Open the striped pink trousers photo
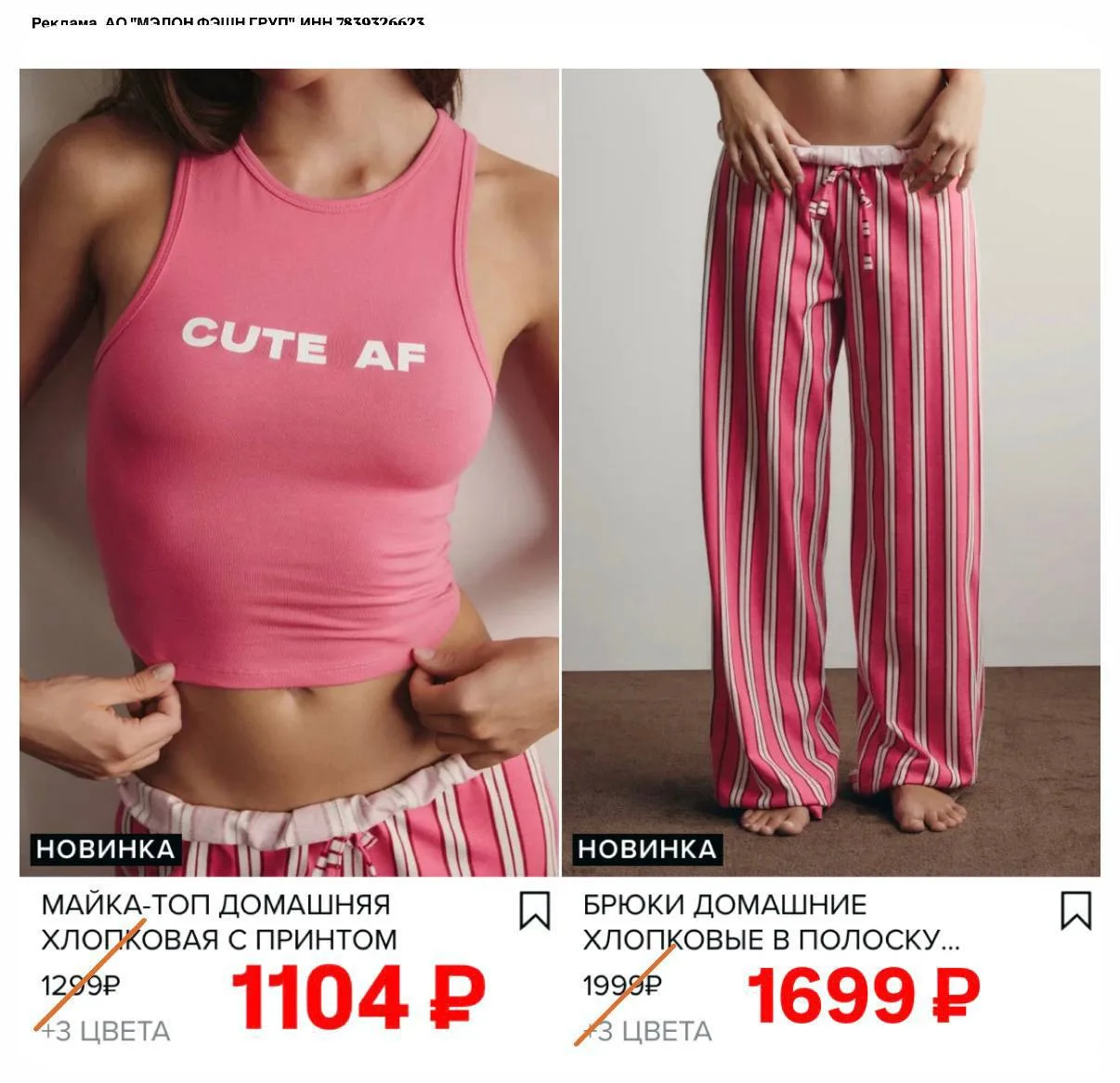 (x=831, y=473)
